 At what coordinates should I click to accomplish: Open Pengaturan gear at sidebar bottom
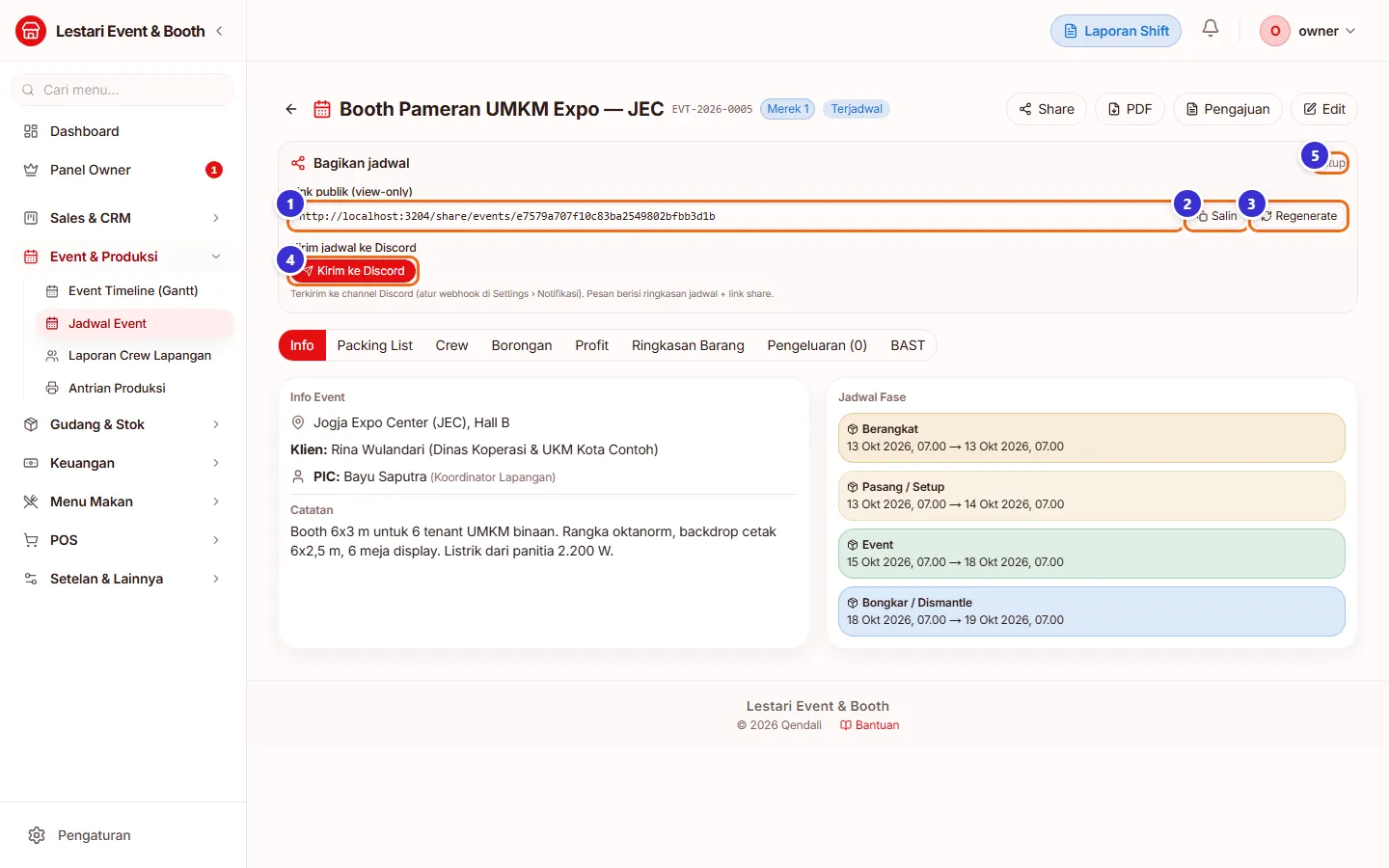[x=37, y=835]
